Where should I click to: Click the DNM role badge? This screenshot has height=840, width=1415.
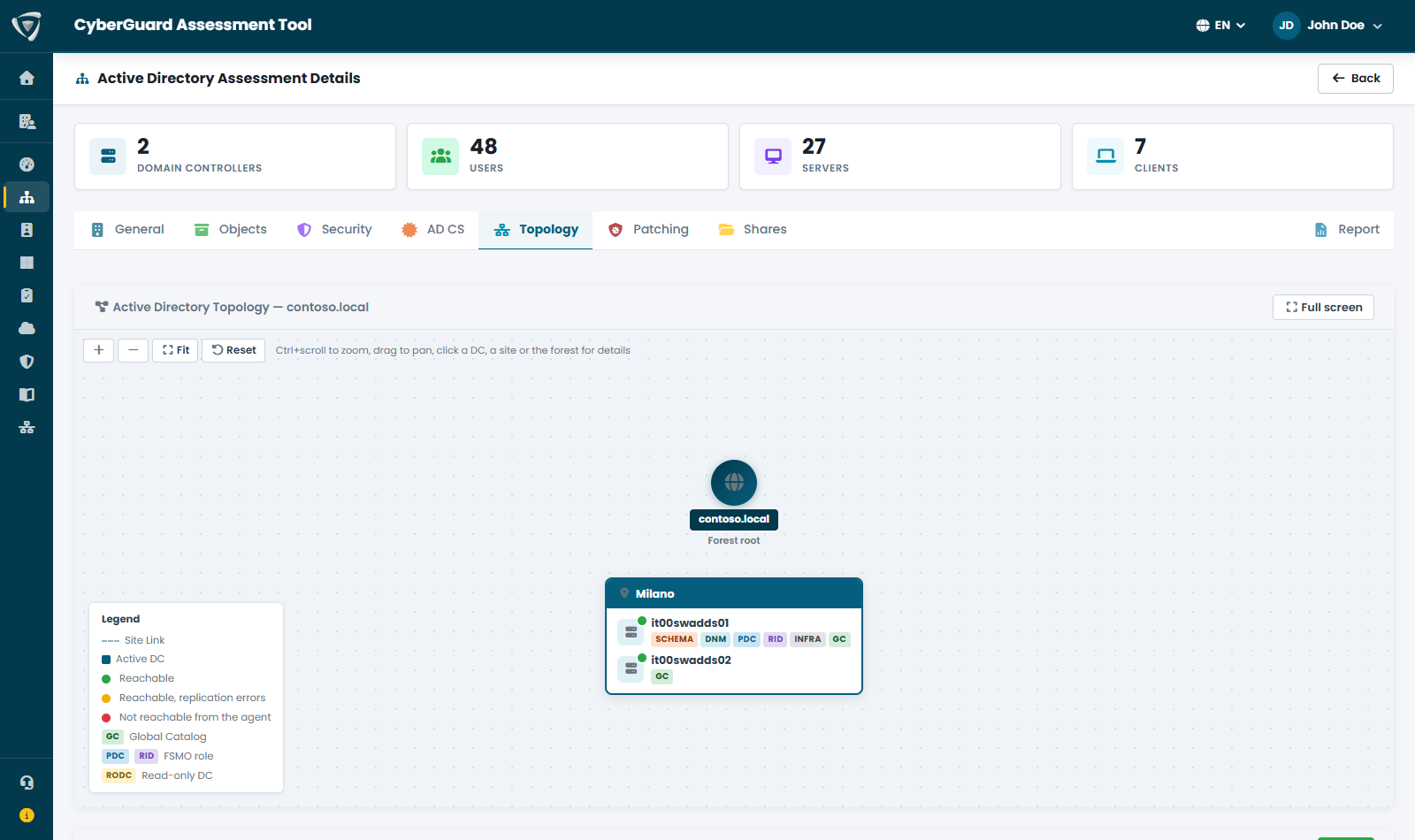715,639
